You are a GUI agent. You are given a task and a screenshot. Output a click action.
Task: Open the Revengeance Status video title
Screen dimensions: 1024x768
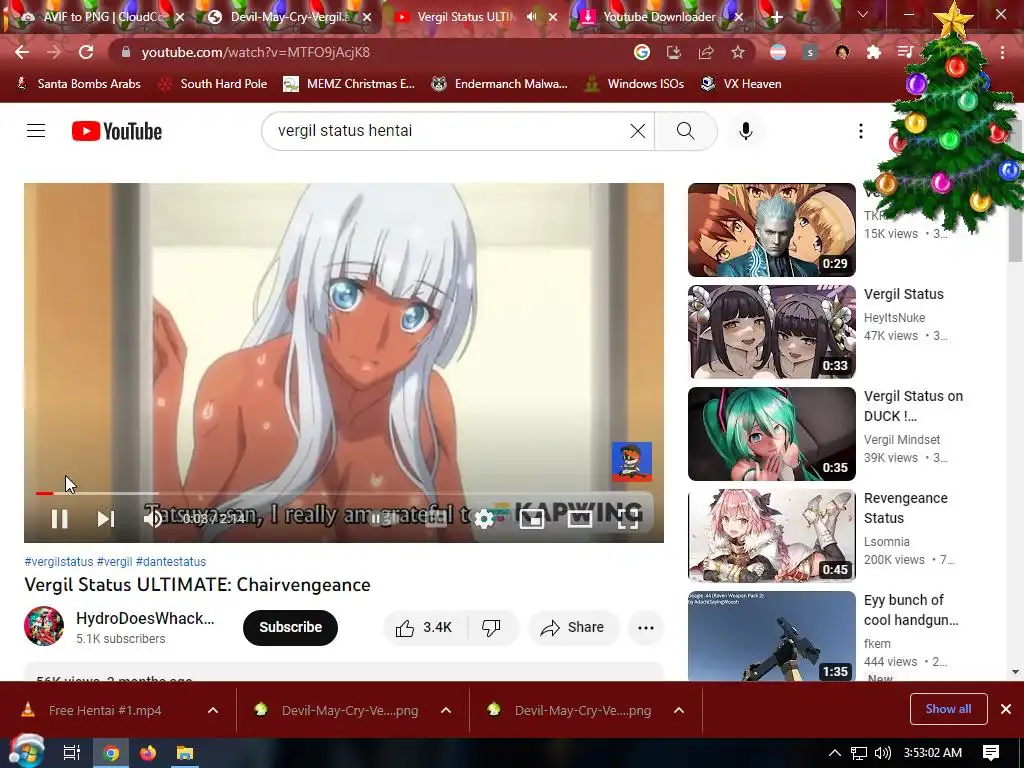906,508
